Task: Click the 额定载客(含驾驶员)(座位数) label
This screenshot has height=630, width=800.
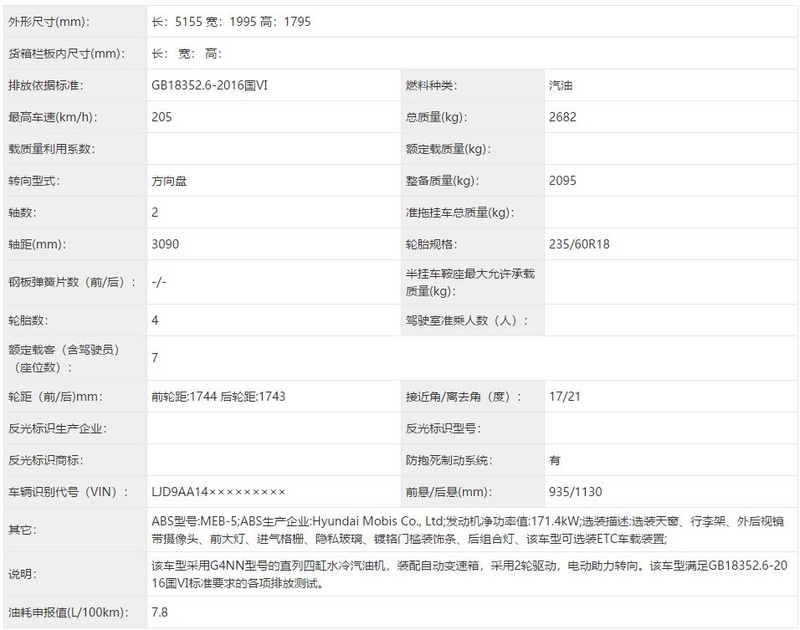Action: [x=64, y=359]
